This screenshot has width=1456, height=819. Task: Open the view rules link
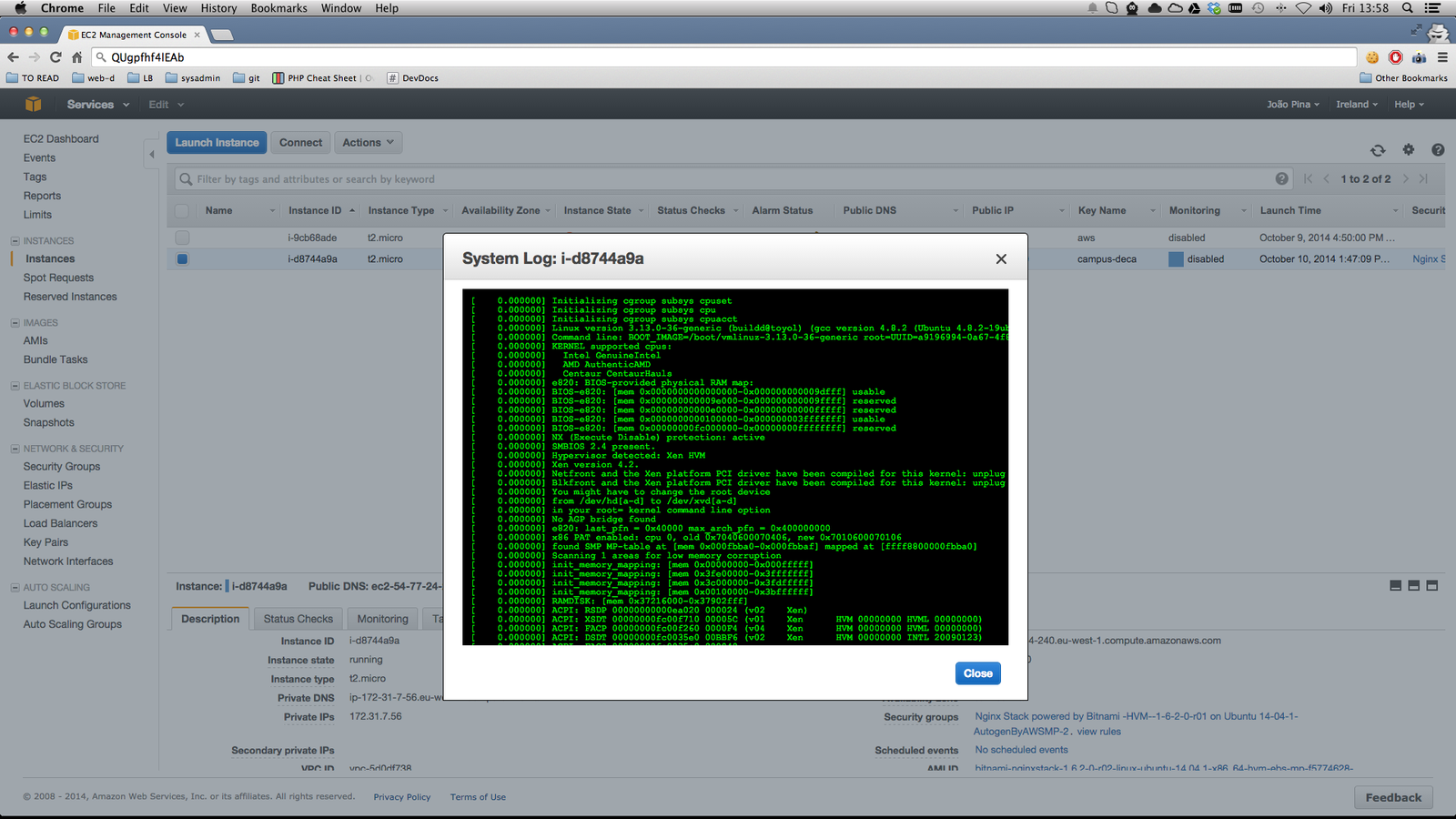(x=1099, y=732)
